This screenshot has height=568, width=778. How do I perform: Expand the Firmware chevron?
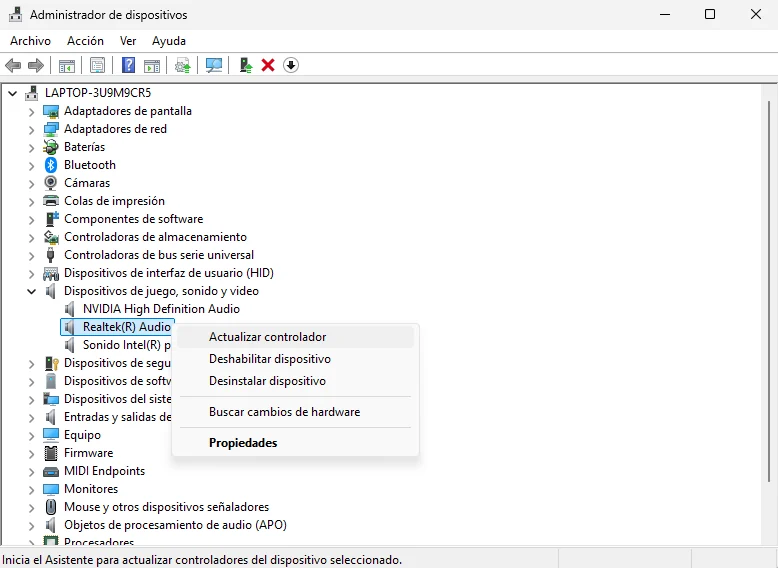tap(31, 453)
